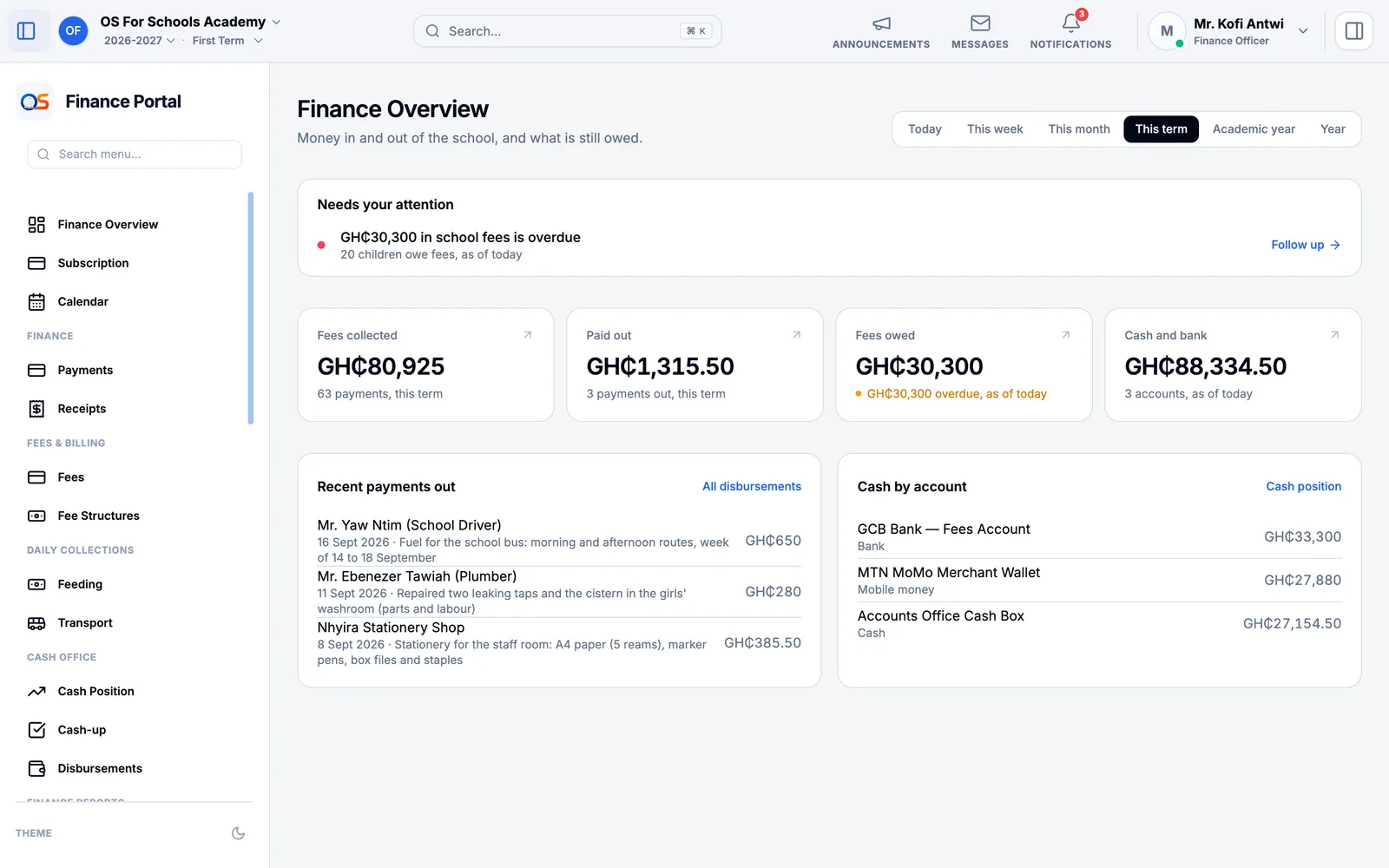
Task: Expand Paid out card arrow
Action: pos(796,335)
